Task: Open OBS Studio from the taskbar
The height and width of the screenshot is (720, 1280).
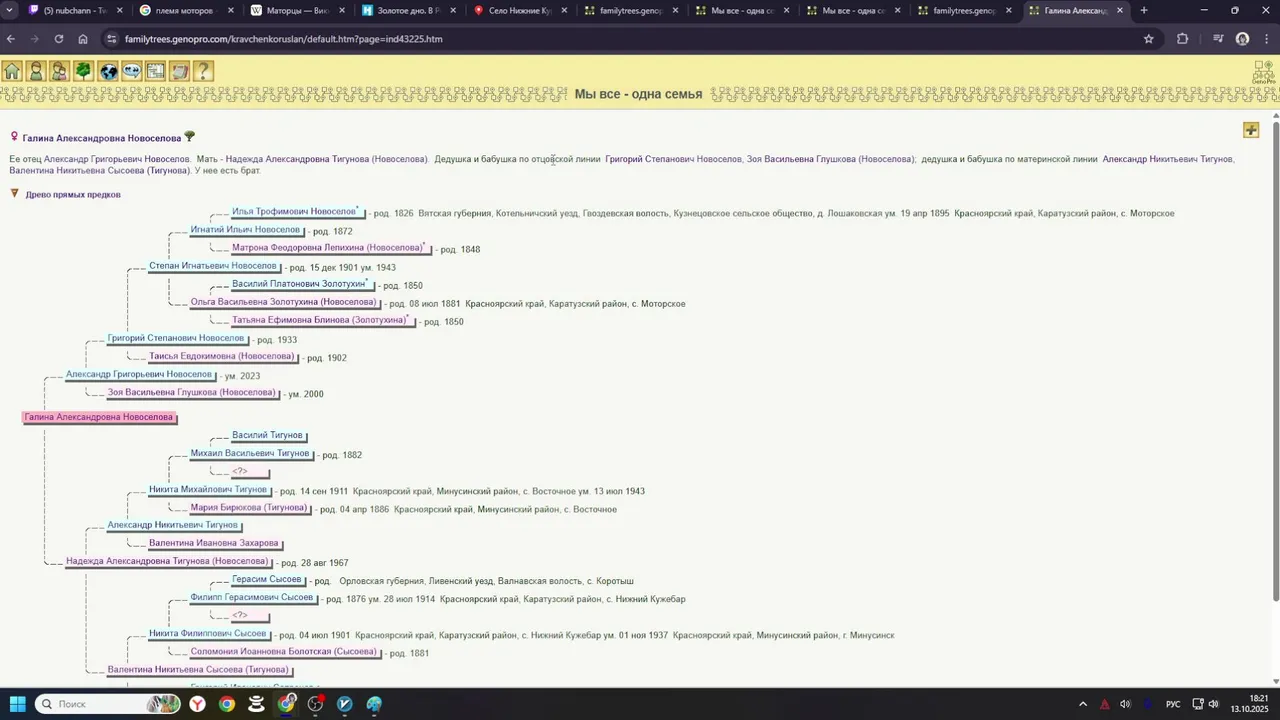Action: click(316, 704)
